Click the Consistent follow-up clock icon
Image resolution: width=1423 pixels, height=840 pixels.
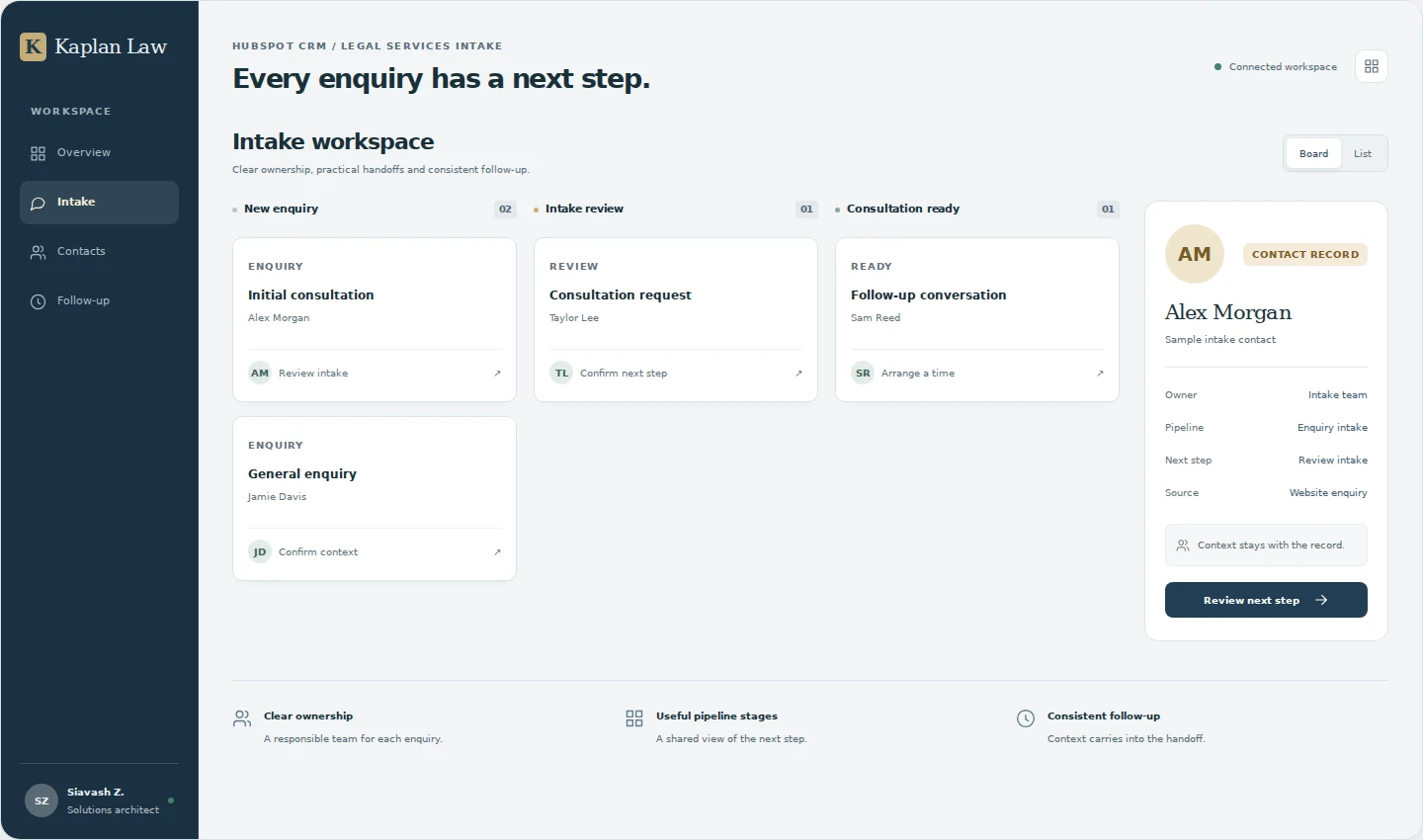click(1026, 718)
